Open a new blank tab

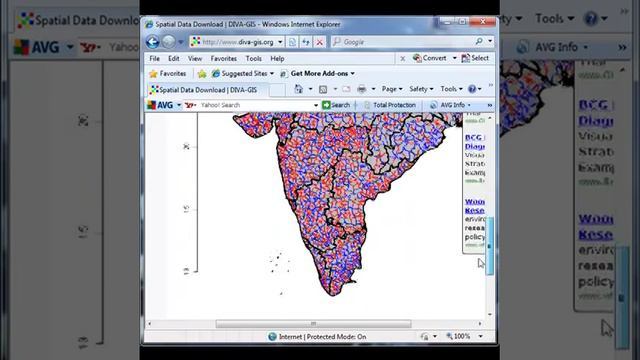click(277, 90)
